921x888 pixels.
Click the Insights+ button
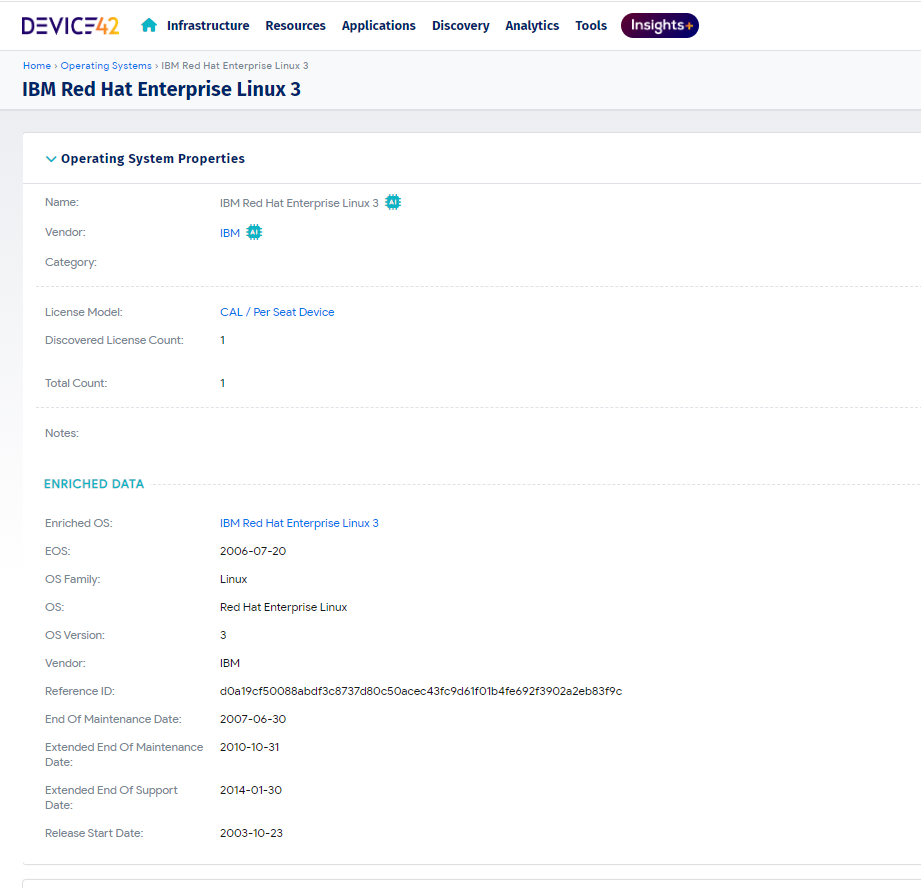[x=660, y=25]
